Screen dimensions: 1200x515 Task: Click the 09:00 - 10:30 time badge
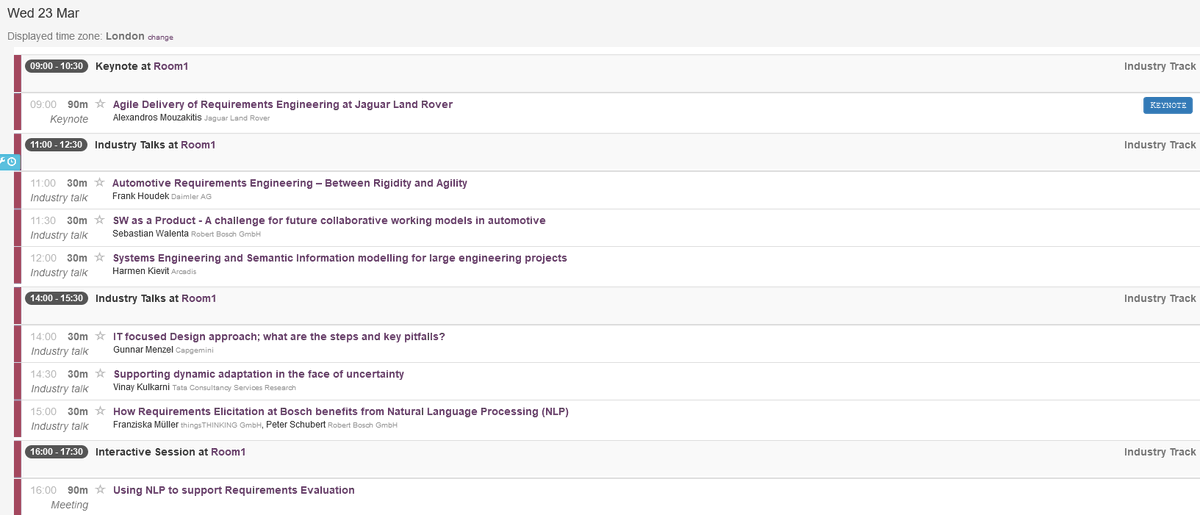point(56,66)
